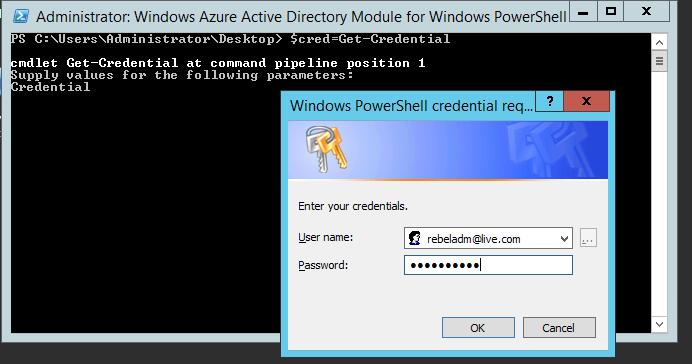This screenshot has width=692, height=364.
Task: Click the console scrollbar up arrow
Action: [x=659, y=43]
